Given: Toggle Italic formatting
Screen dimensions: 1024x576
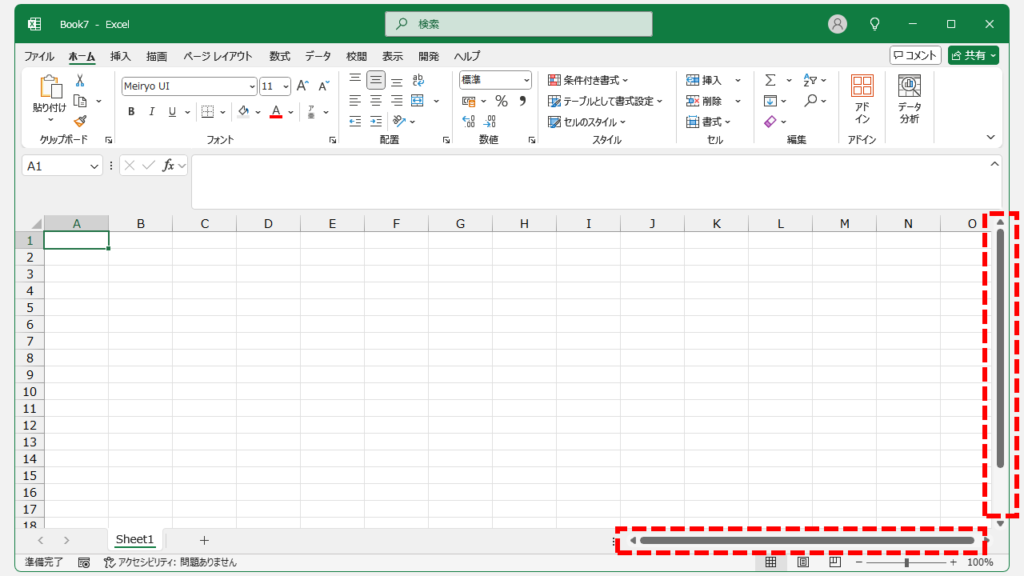Looking at the screenshot, I should (x=152, y=112).
